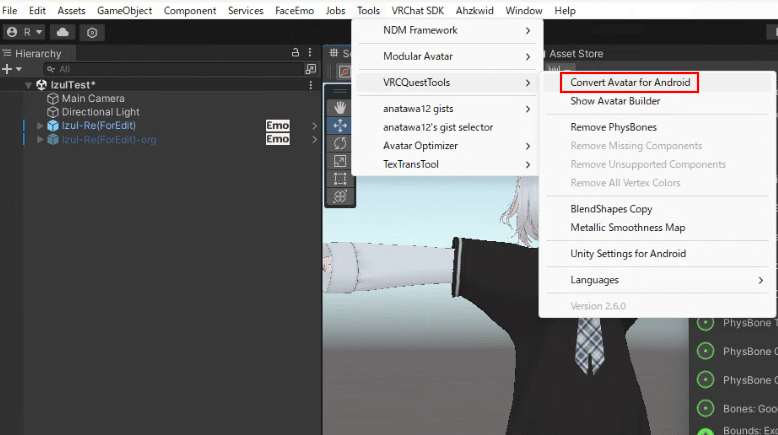
Task: Select the Move tool
Action: (x=340, y=125)
